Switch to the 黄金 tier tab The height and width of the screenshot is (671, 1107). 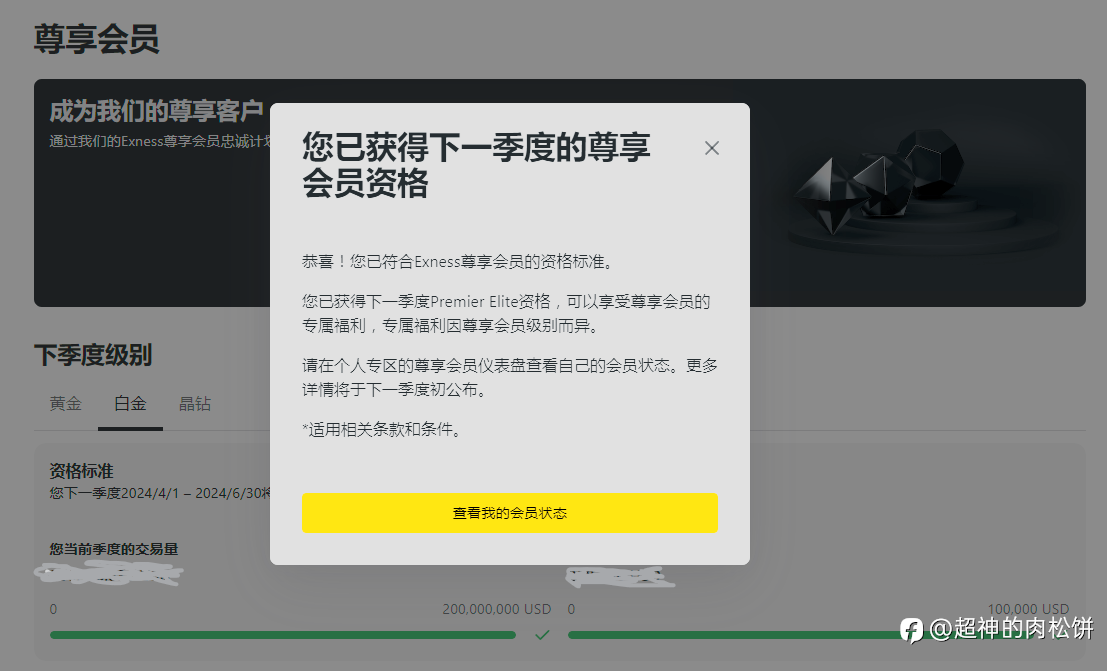click(x=66, y=403)
